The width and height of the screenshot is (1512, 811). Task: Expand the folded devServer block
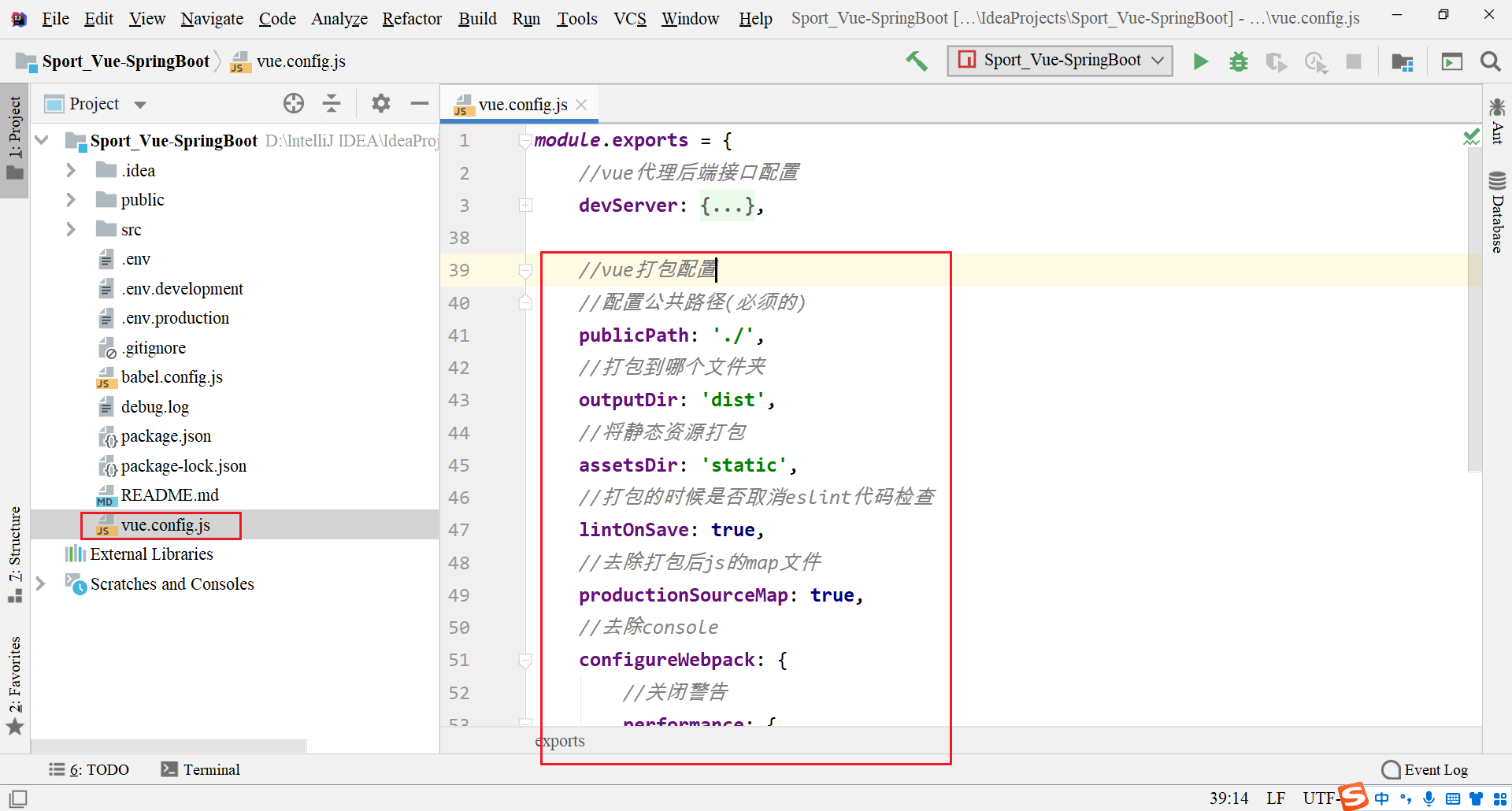pyautogui.click(x=525, y=206)
